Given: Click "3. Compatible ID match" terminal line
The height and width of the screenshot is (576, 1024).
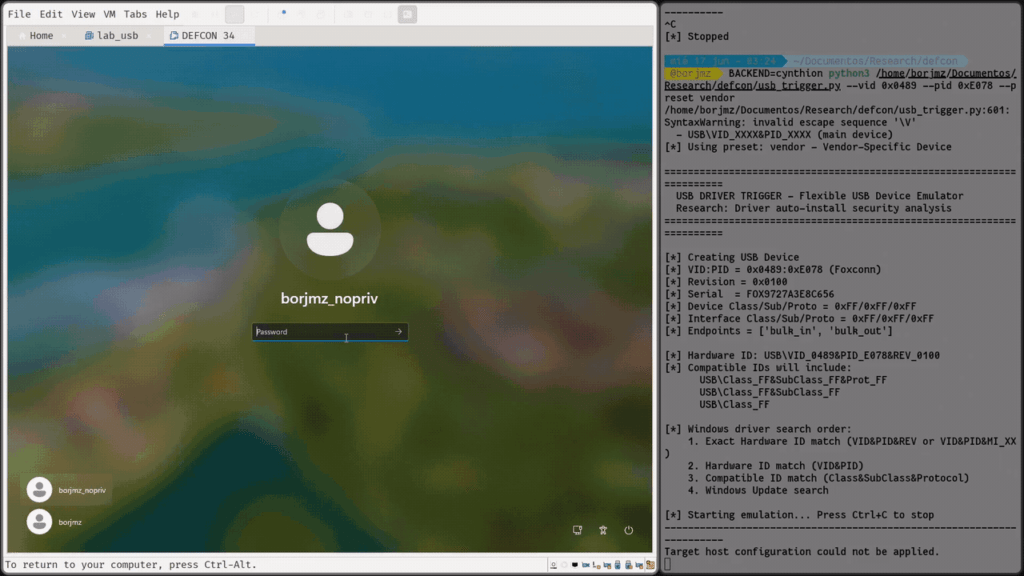Looking at the screenshot, I should click(829, 478).
